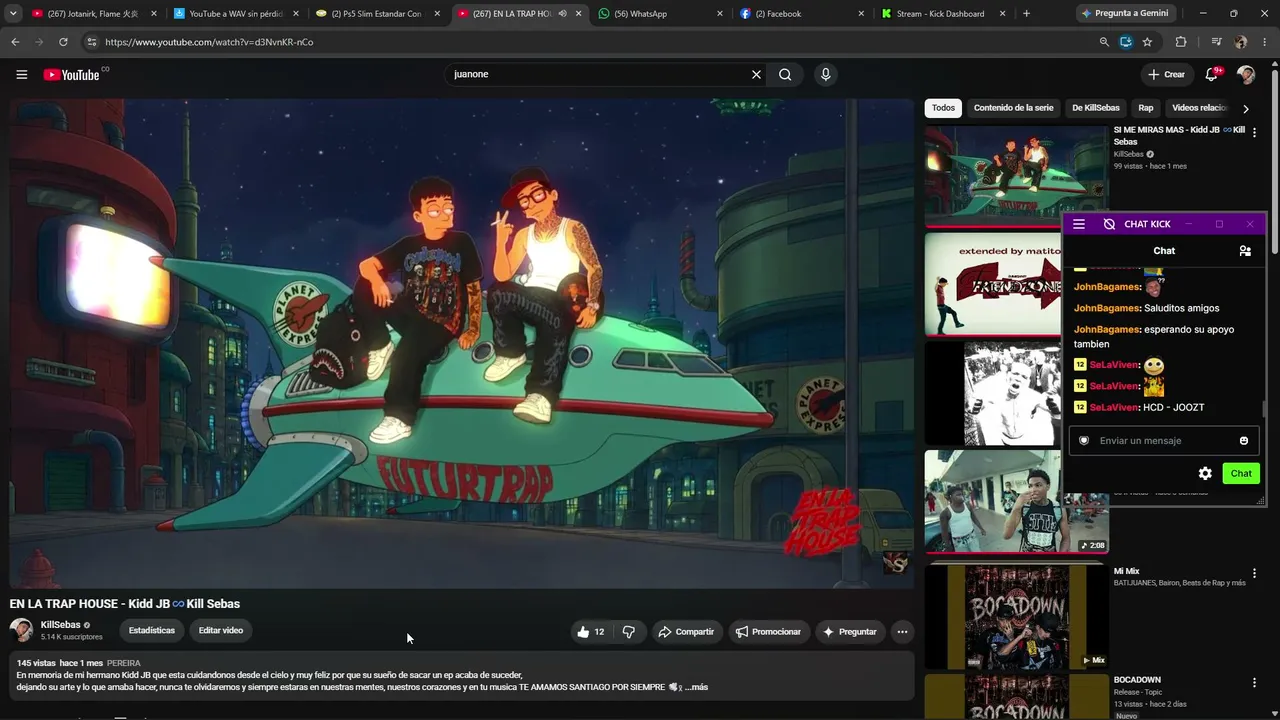Open Chat Kick hamburger menu
The width and height of the screenshot is (1280, 720).
[1079, 224]
